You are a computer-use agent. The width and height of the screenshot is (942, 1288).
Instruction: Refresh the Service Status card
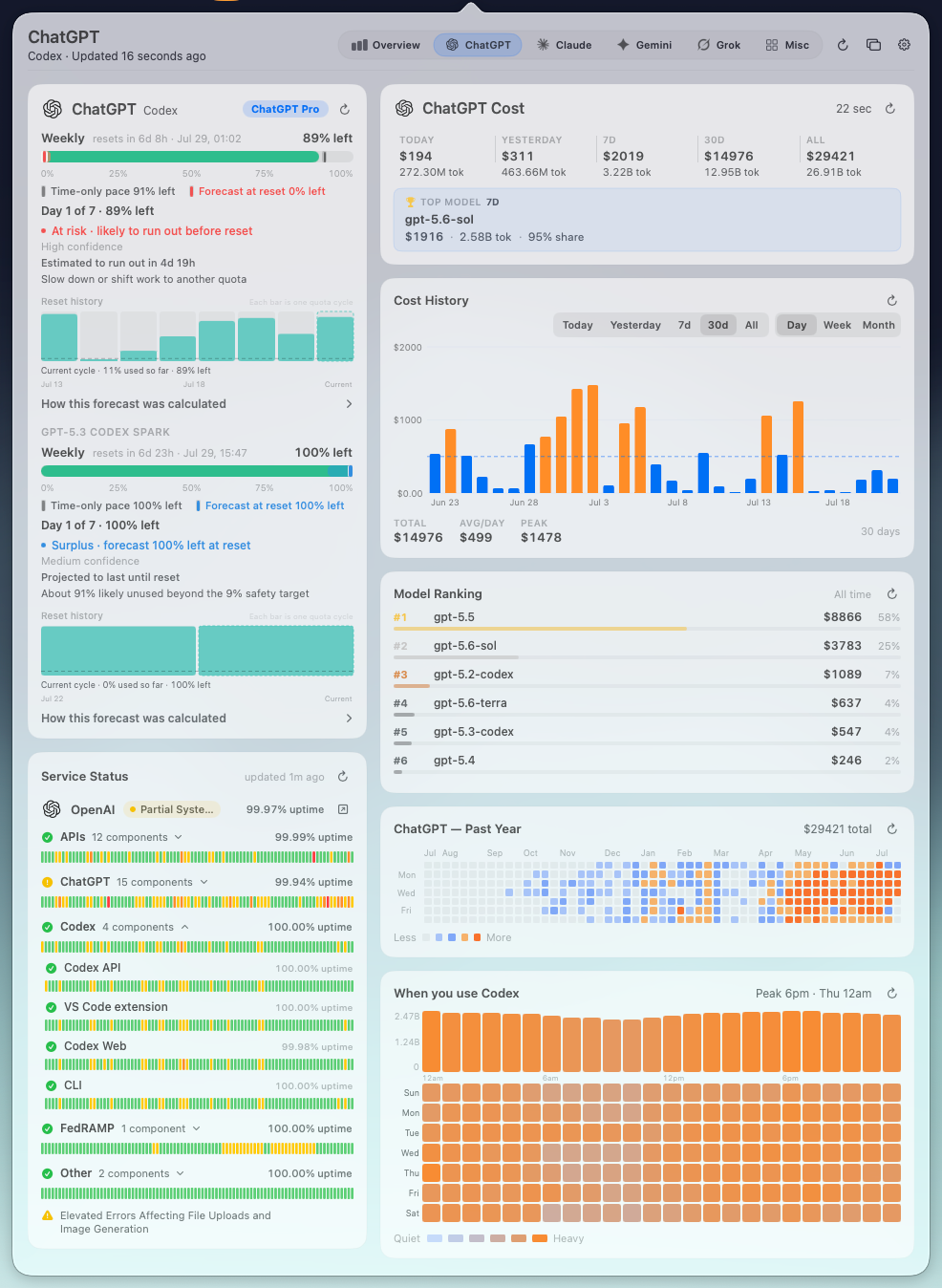click(343, 776)
